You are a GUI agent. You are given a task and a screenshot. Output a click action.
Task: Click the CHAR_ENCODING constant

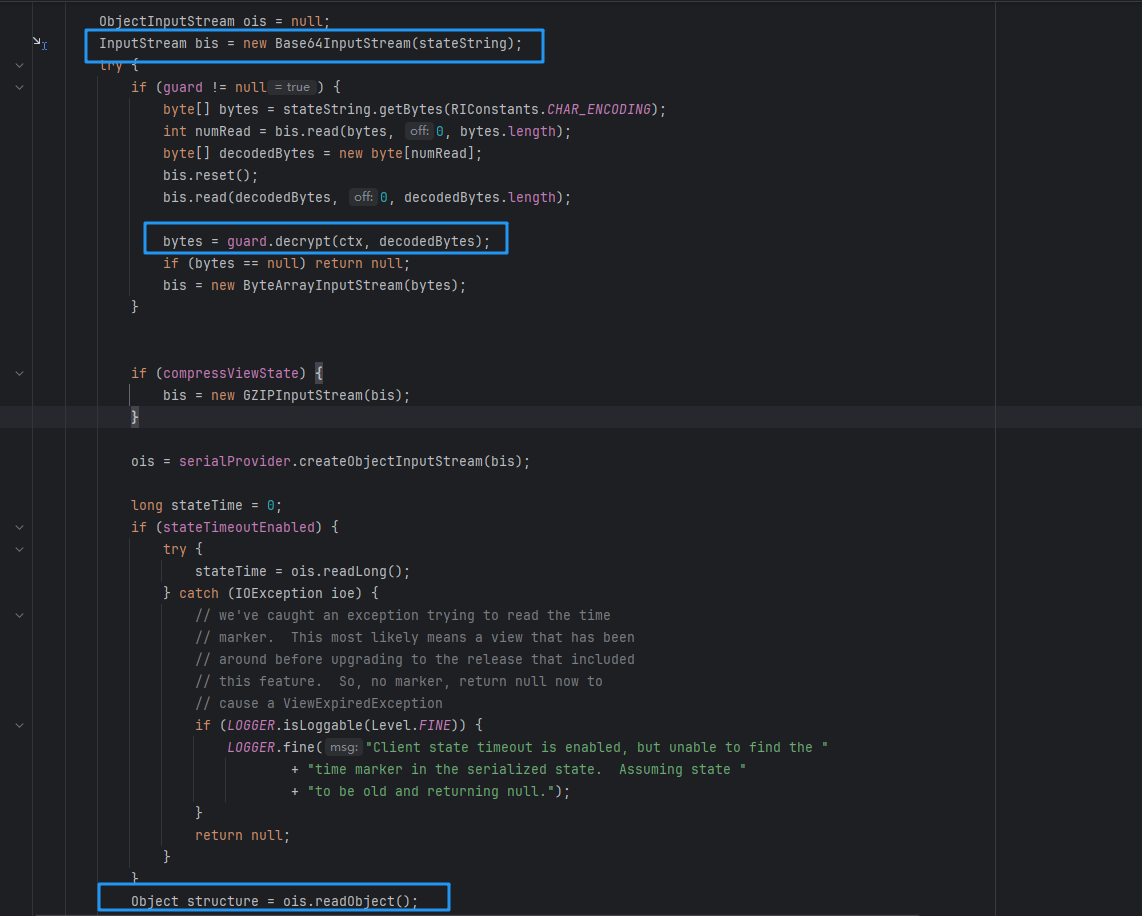[x=600, y=110]
